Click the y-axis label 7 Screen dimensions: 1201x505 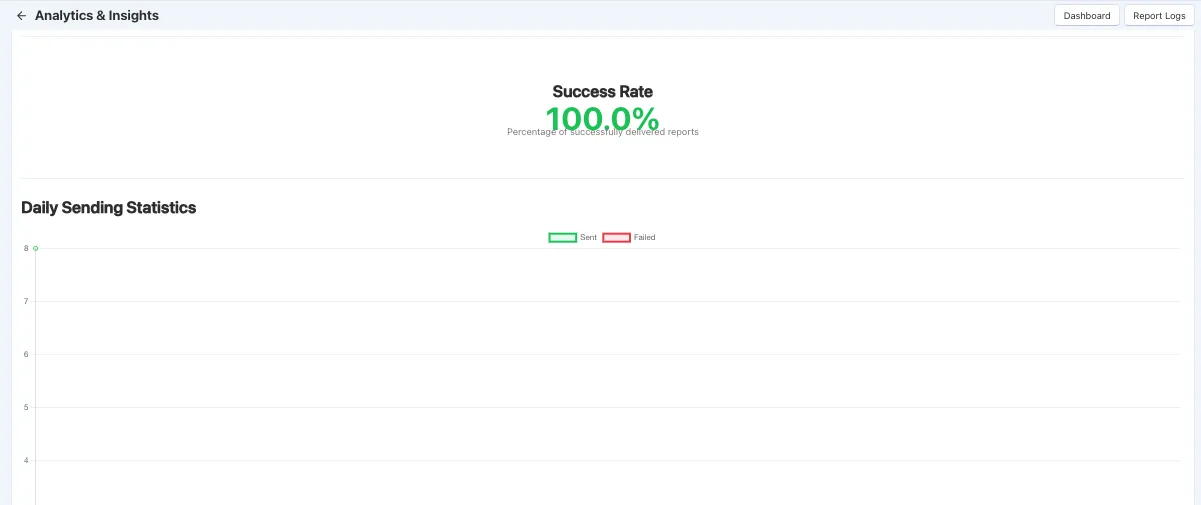pos(26,301)
